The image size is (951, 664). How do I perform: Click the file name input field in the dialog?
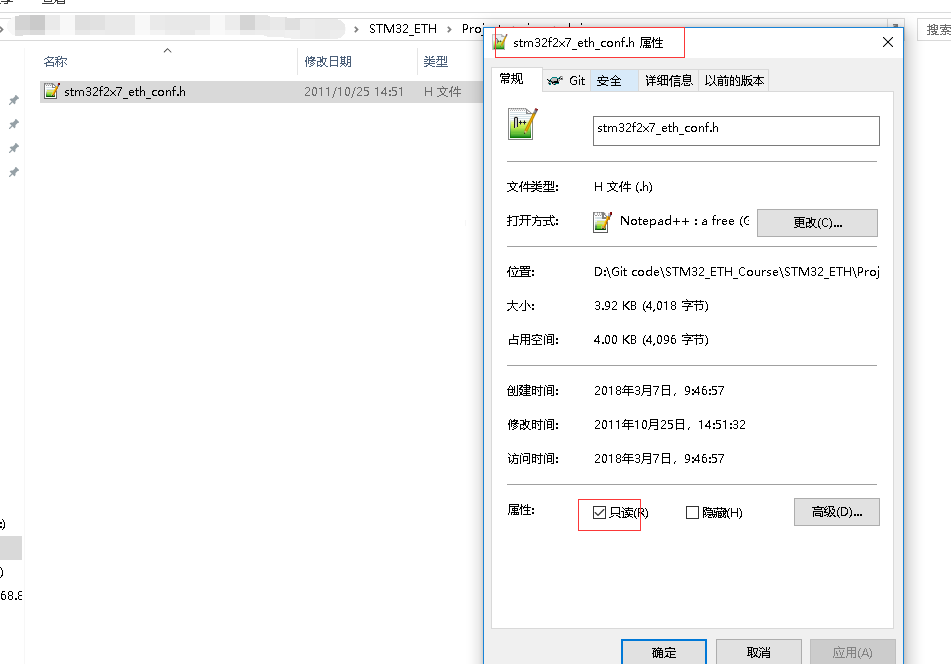pos(735,130)
